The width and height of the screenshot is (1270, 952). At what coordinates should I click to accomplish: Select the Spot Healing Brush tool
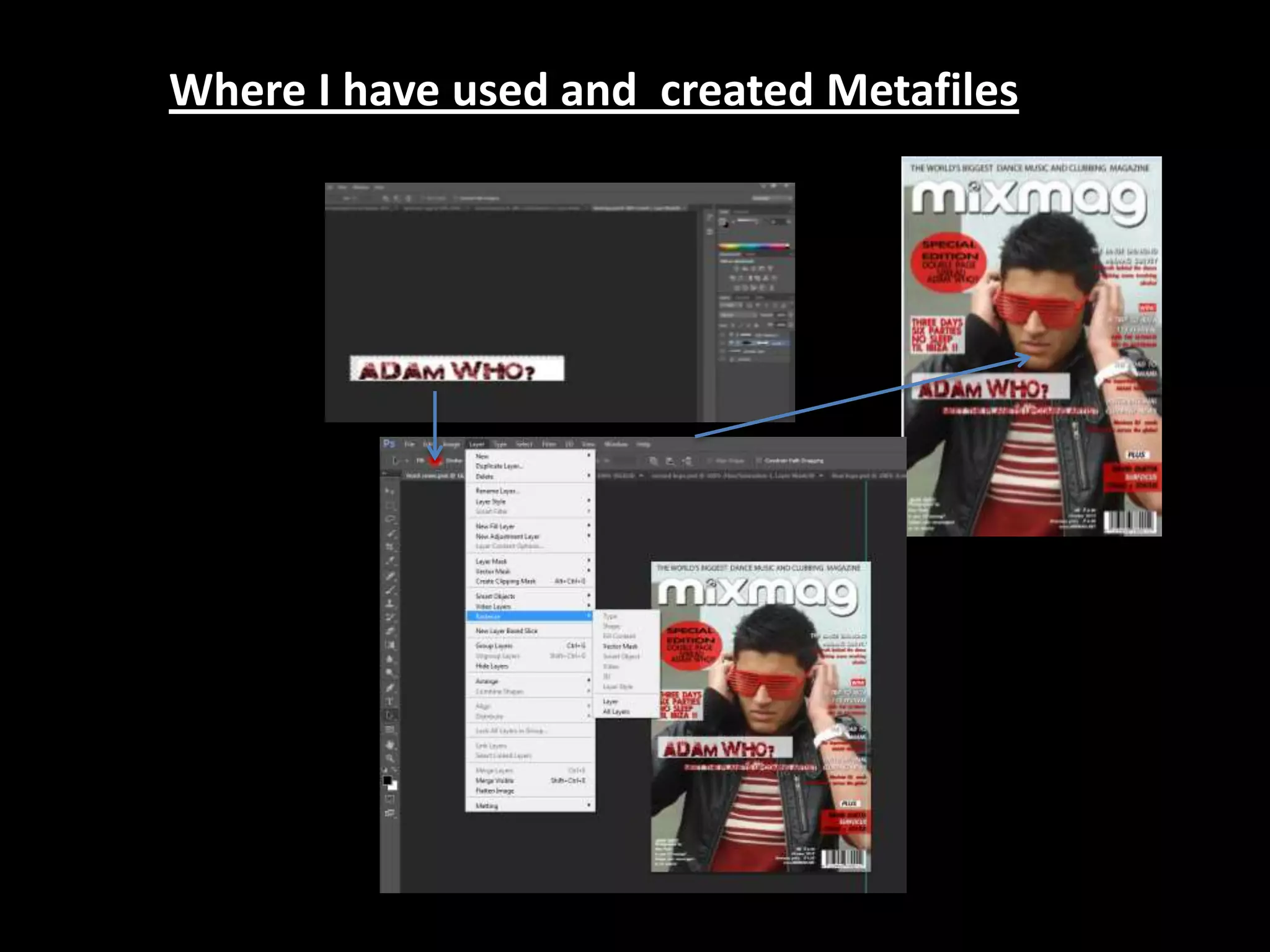click(389, 576)
